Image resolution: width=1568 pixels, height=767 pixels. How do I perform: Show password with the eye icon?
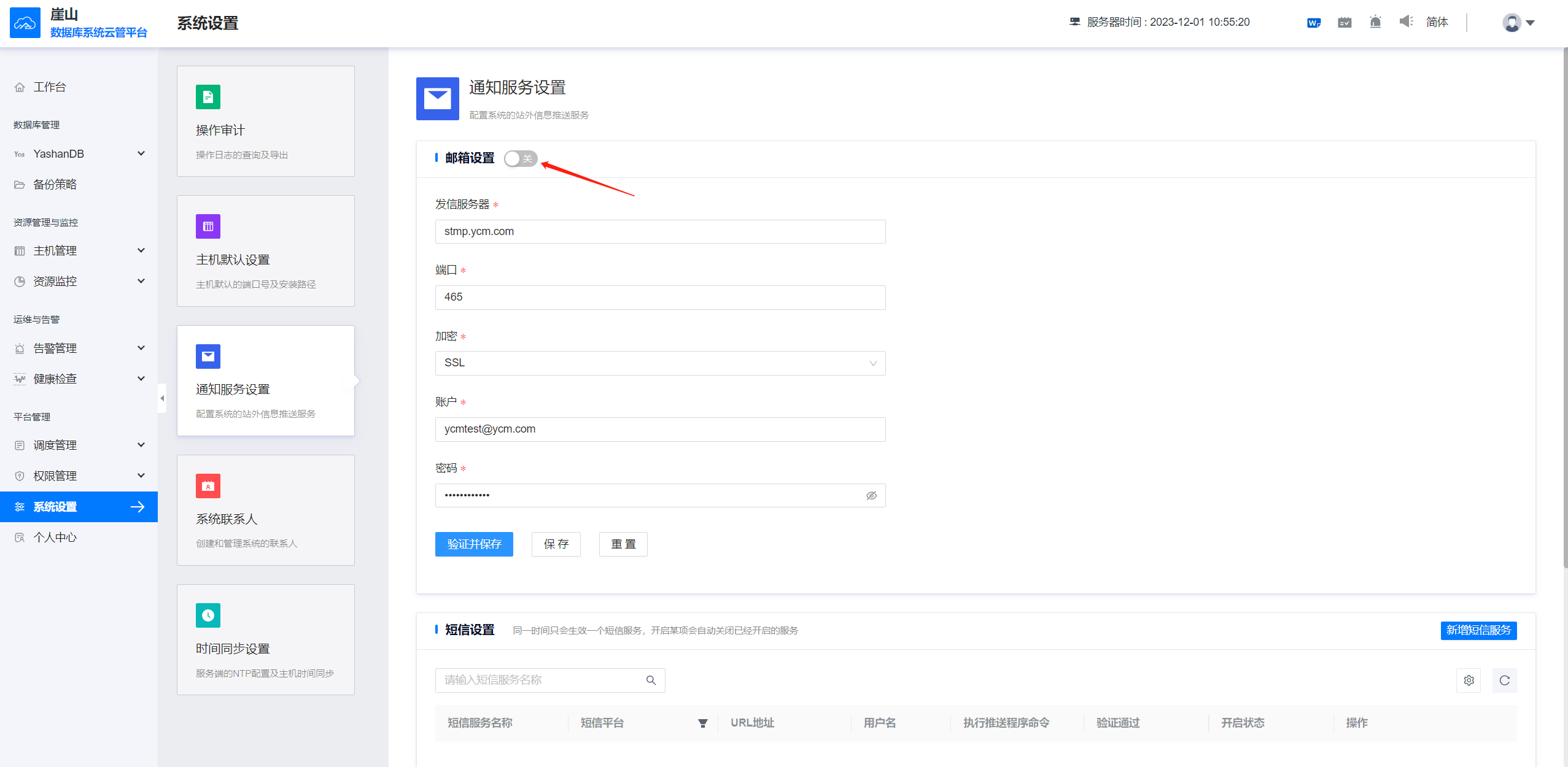pyautogui.click(x=871, y=496)
